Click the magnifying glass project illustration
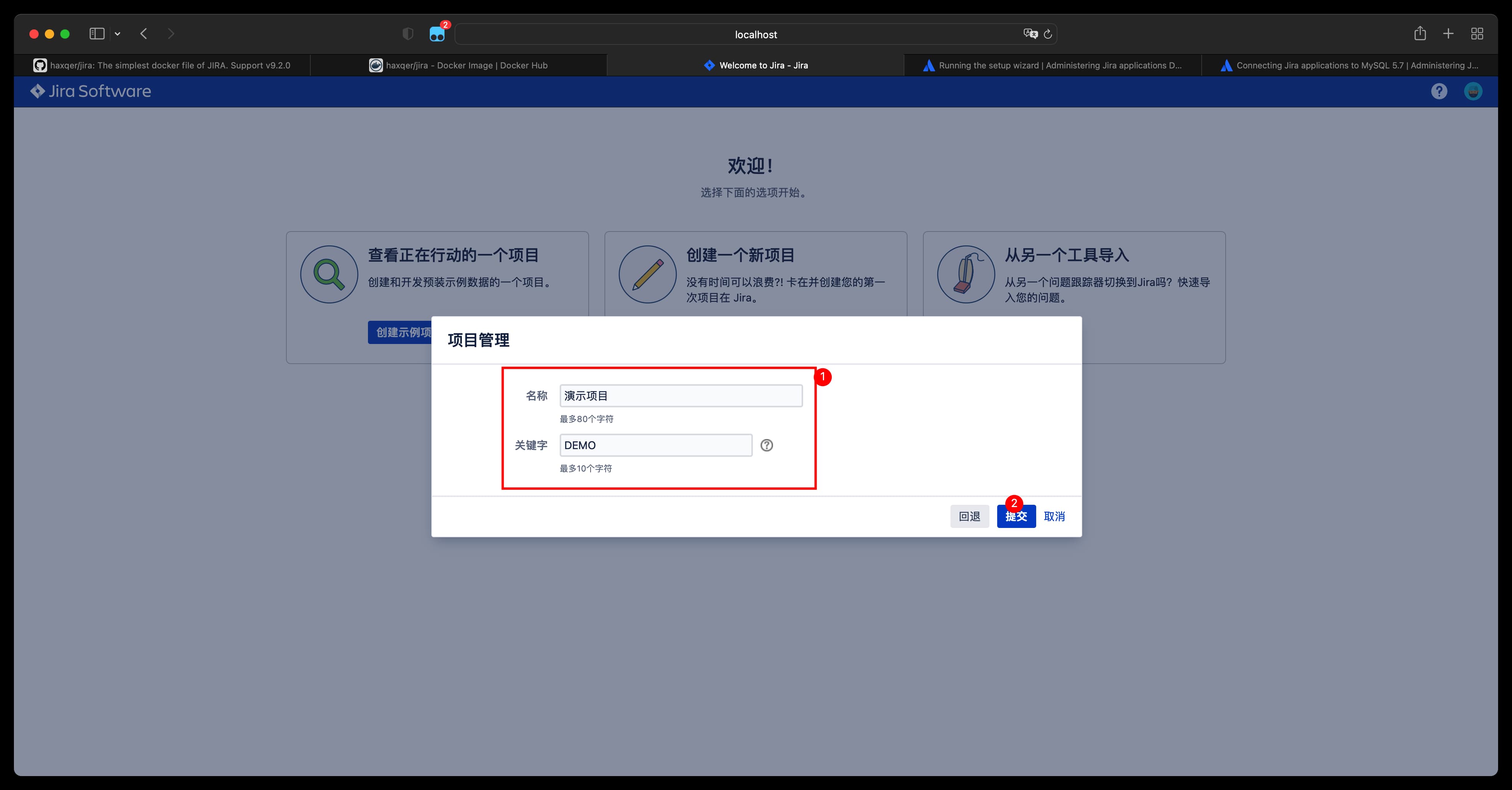The height and width of the screenshot is (790, 1512). (x=329, y=274)
